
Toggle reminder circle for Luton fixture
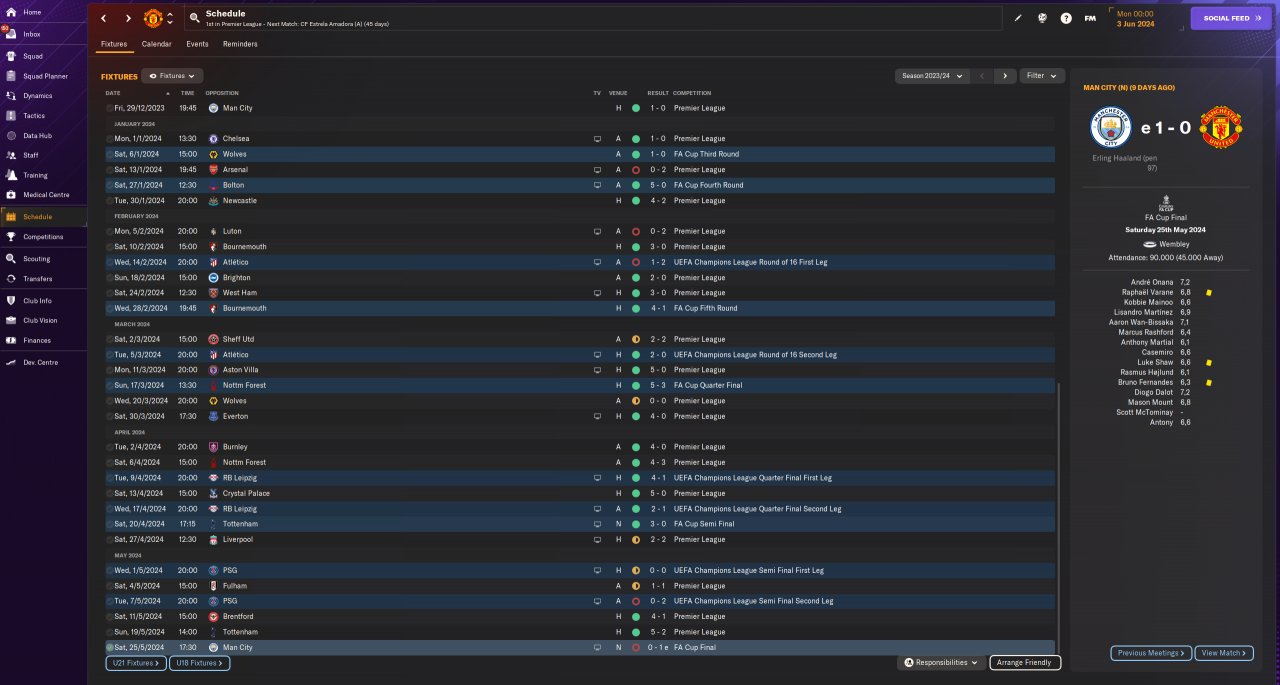point(110,231)
